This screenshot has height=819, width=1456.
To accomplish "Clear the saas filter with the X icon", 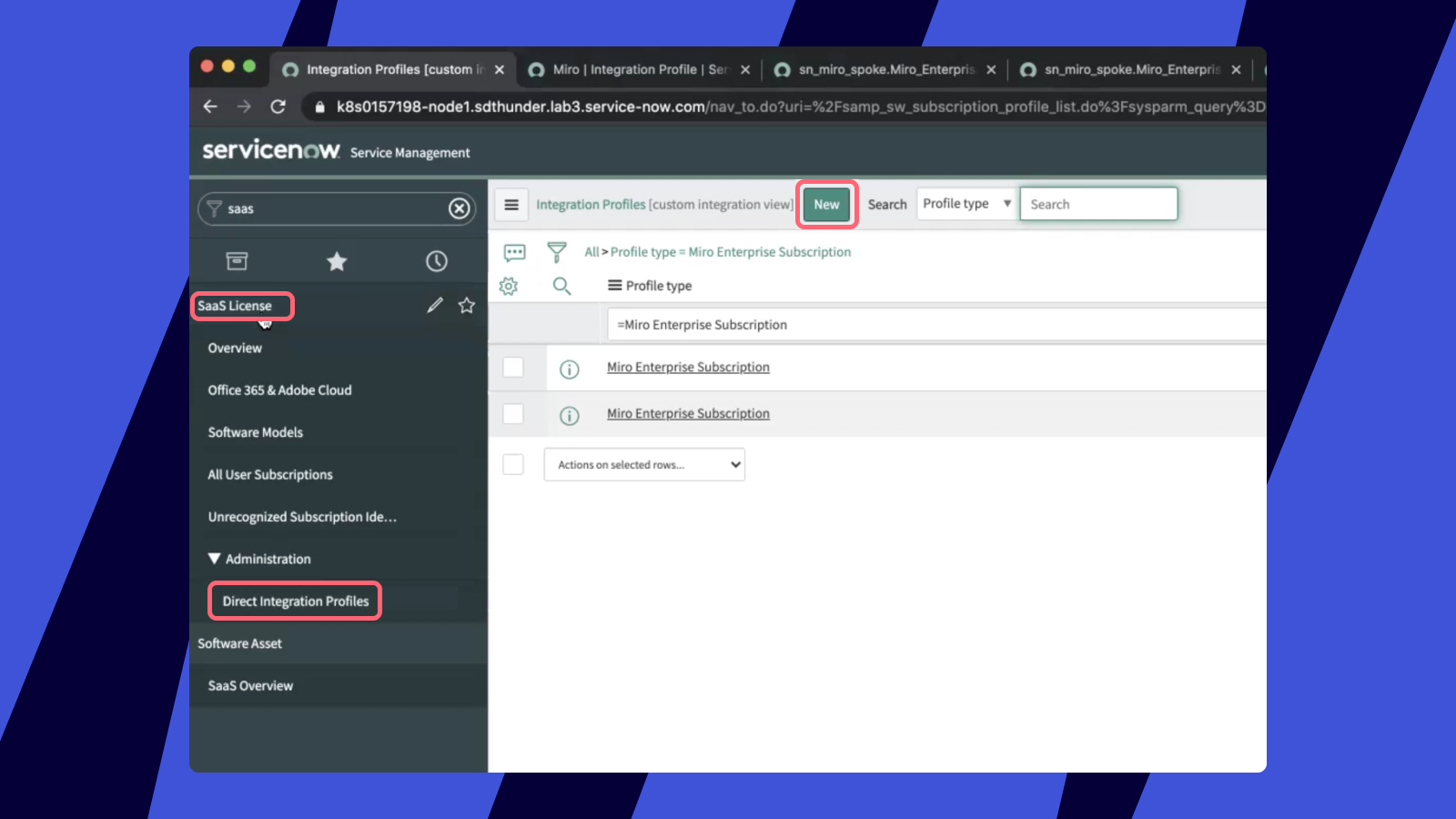I will click(x=460, y=209).
